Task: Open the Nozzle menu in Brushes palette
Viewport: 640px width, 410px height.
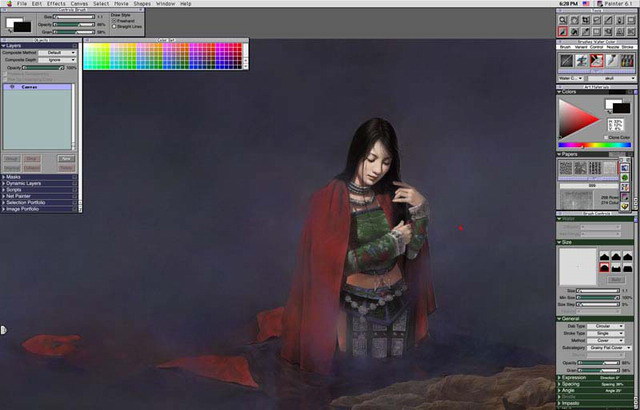Action: click(613, 47)
